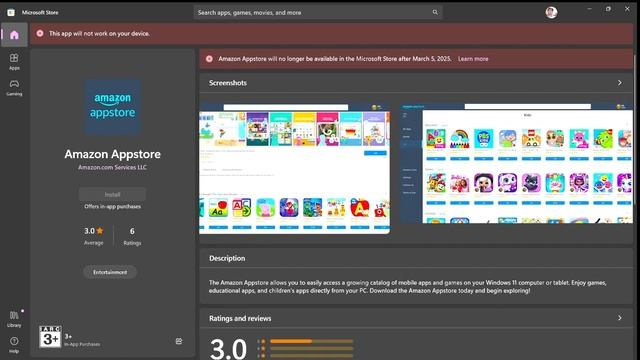The height and width of the screenshot is (360, 640).
Task: Click 'Offers in-app purchases' text
Action: coord(112,207)
